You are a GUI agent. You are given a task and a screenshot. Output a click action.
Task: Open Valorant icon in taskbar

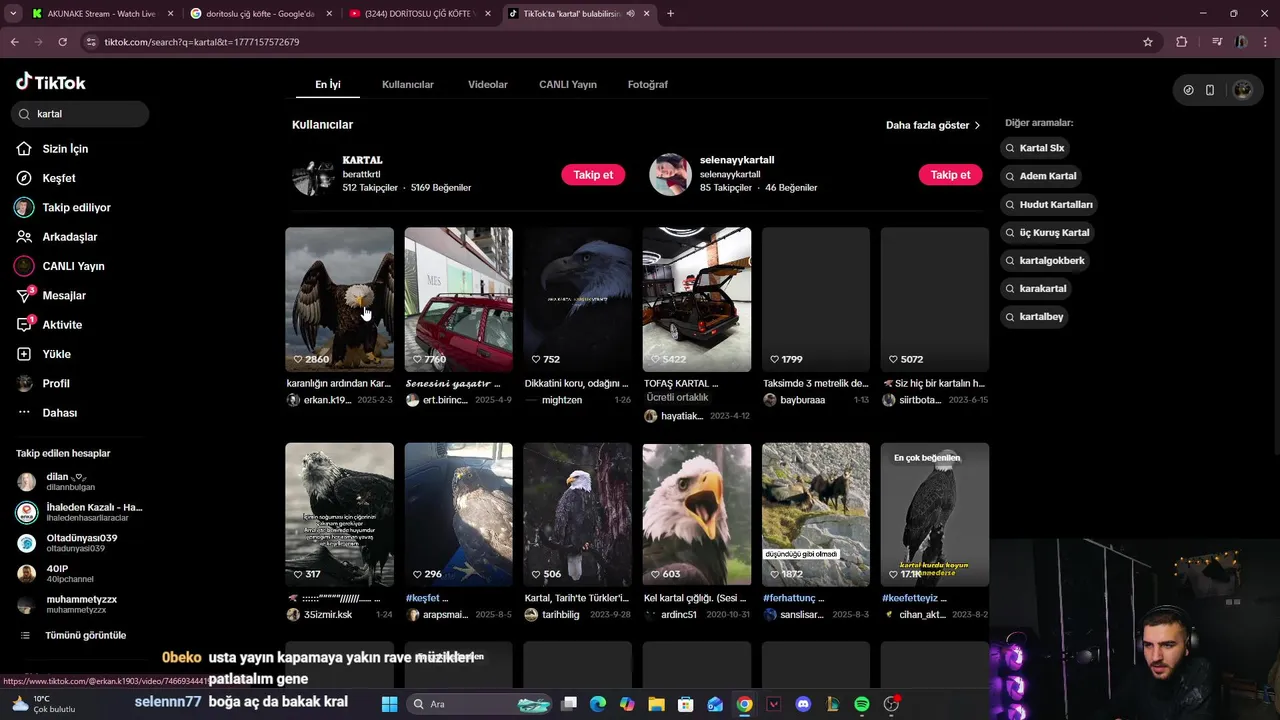(x=774, y=704)
